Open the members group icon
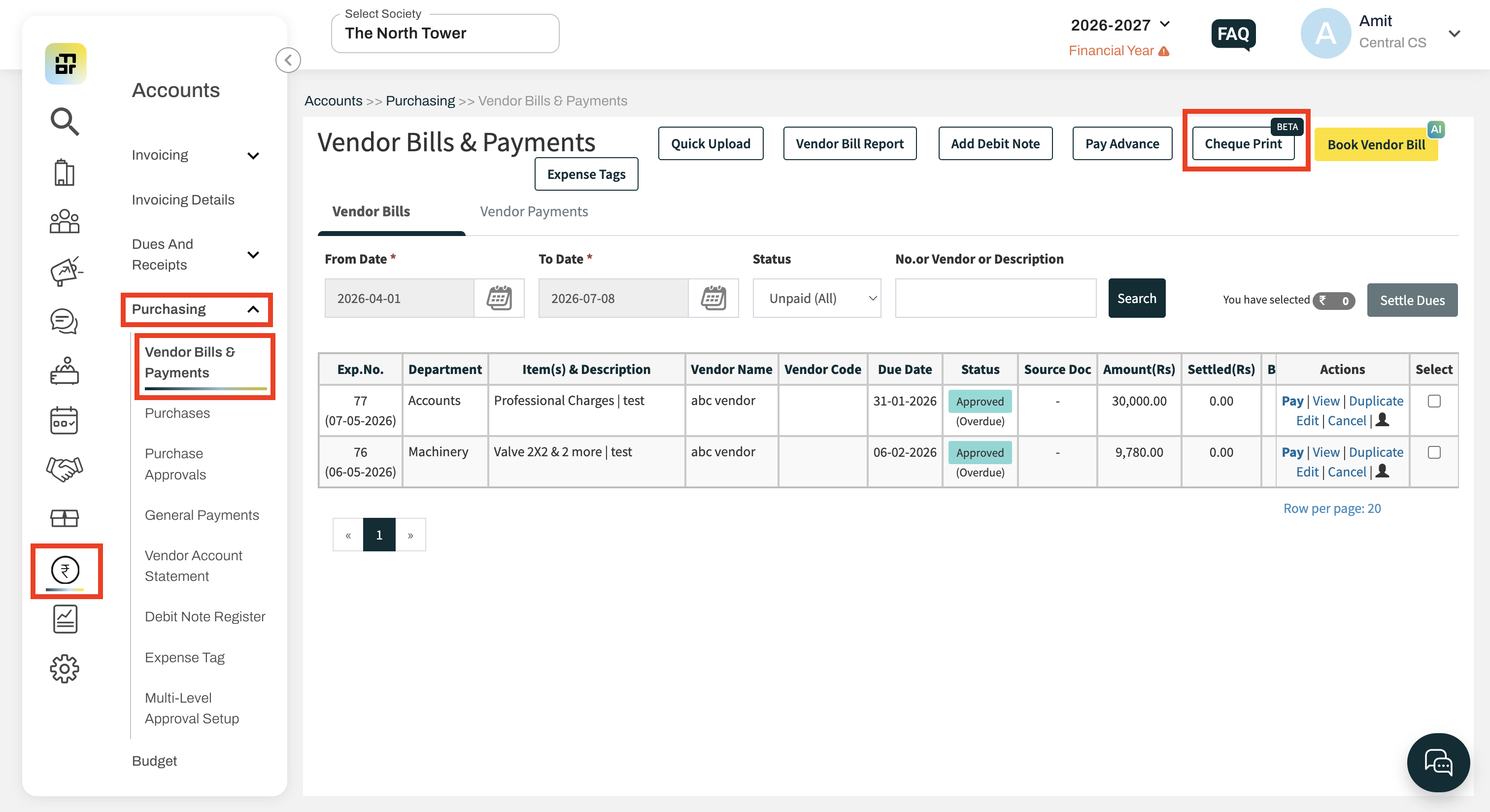 64,222
